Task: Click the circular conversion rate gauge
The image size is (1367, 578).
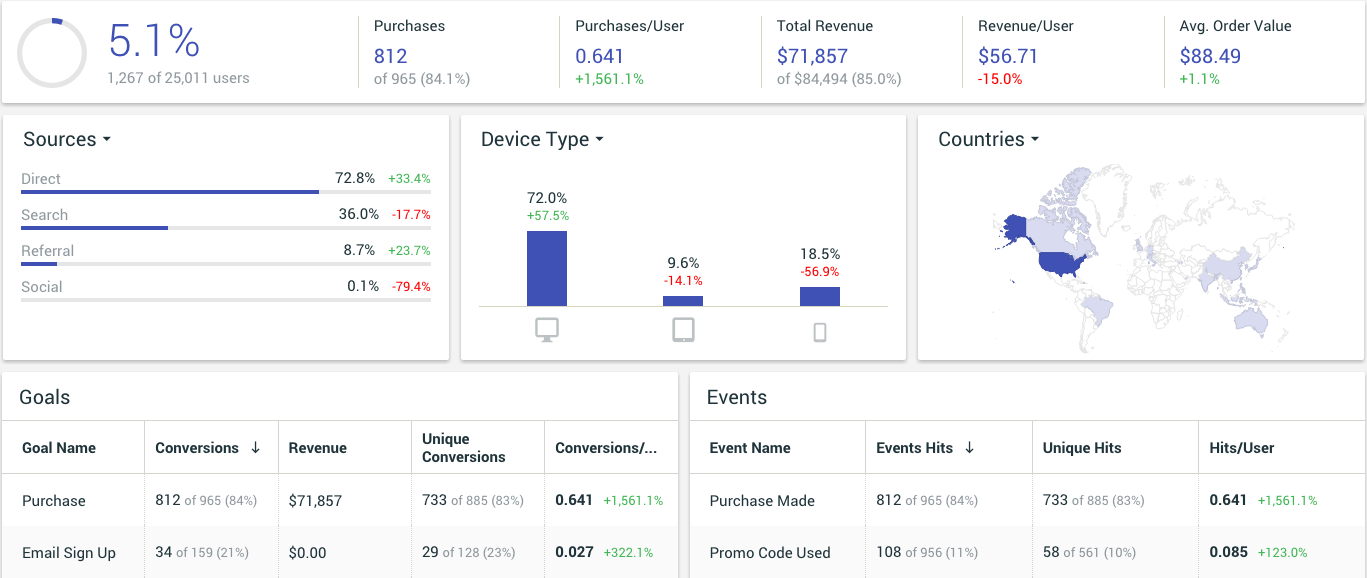Action: [x=52, y=52]
